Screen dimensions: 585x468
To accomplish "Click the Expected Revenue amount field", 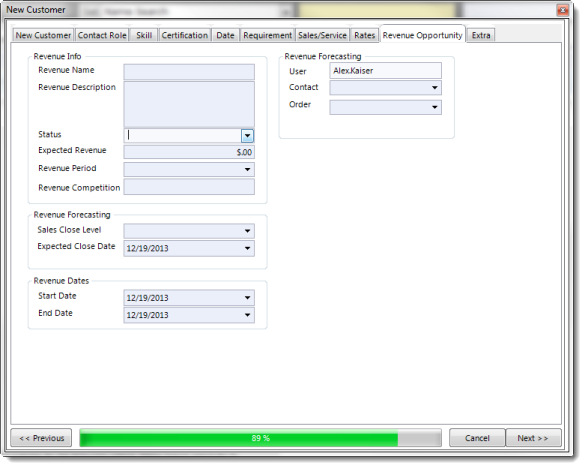I will [189, 152].
